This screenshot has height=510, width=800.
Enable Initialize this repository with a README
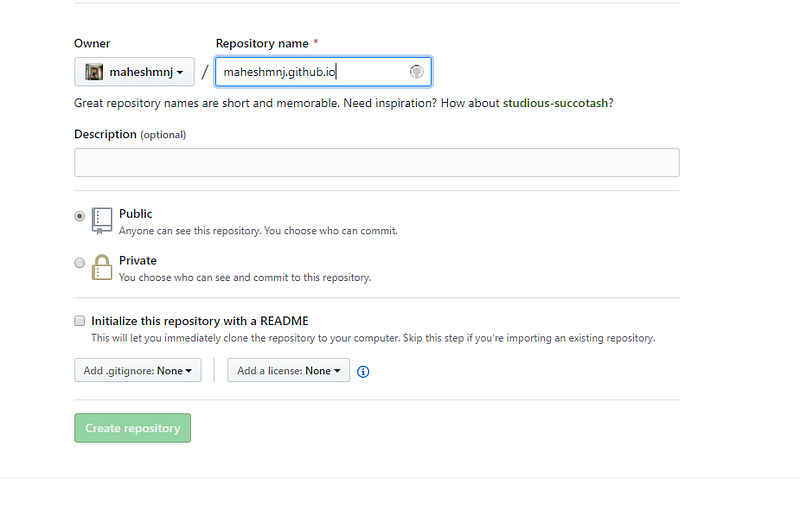pos(80,321)
